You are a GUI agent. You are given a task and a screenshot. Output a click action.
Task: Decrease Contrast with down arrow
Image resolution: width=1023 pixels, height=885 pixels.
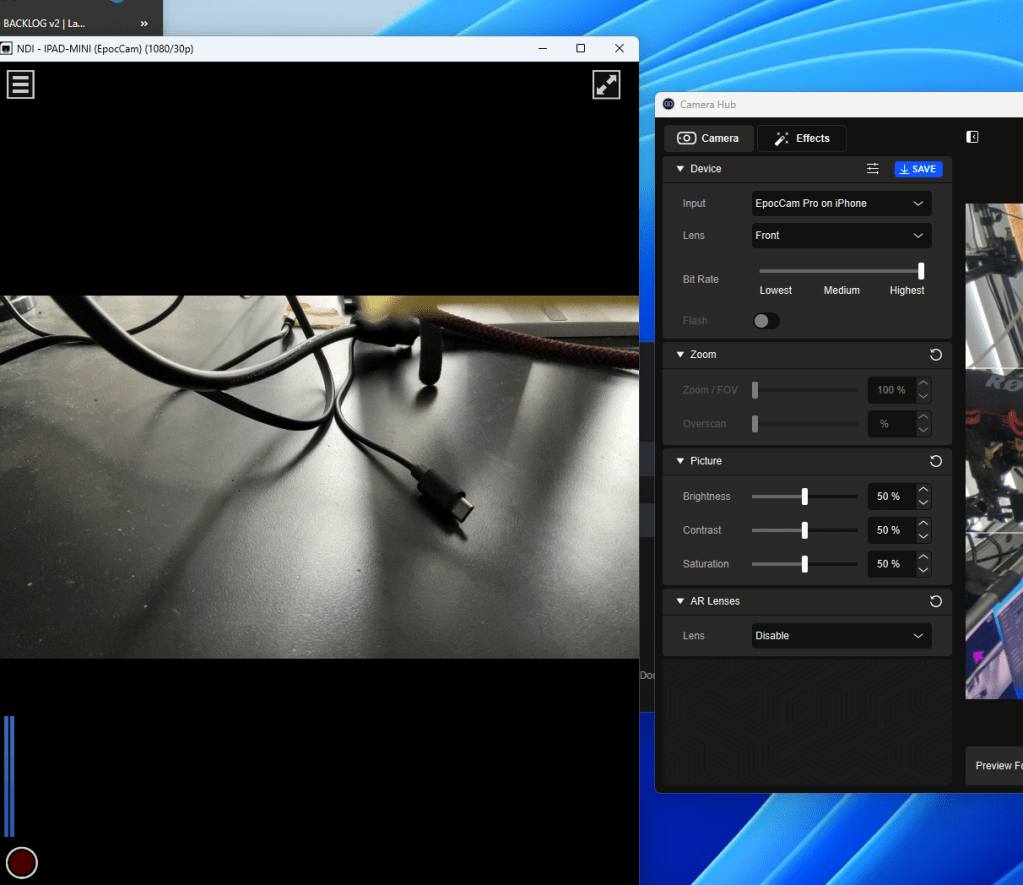pos(923,536)
